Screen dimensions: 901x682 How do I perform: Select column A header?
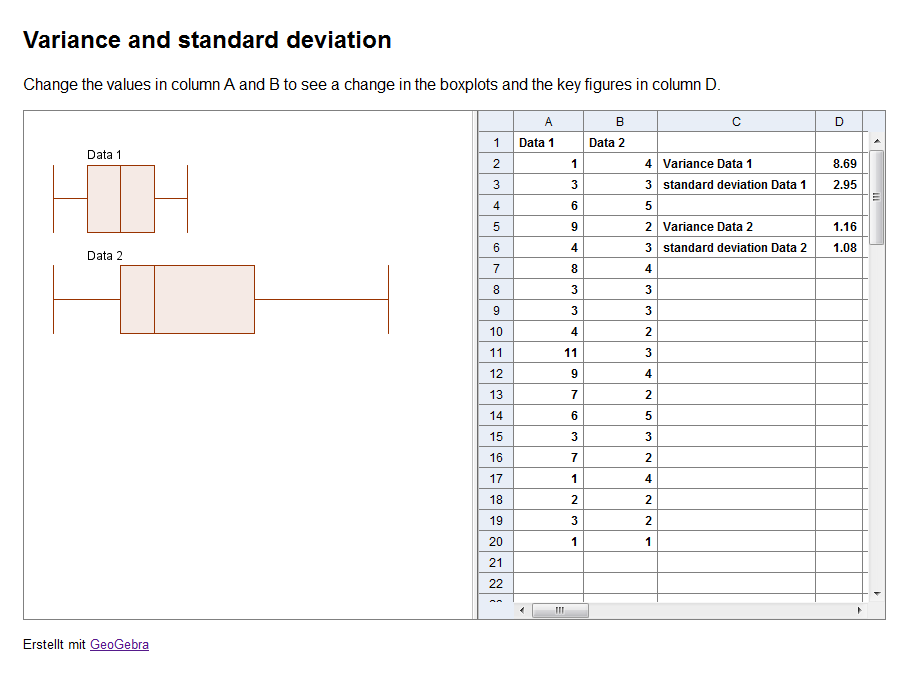pos(548,122)
